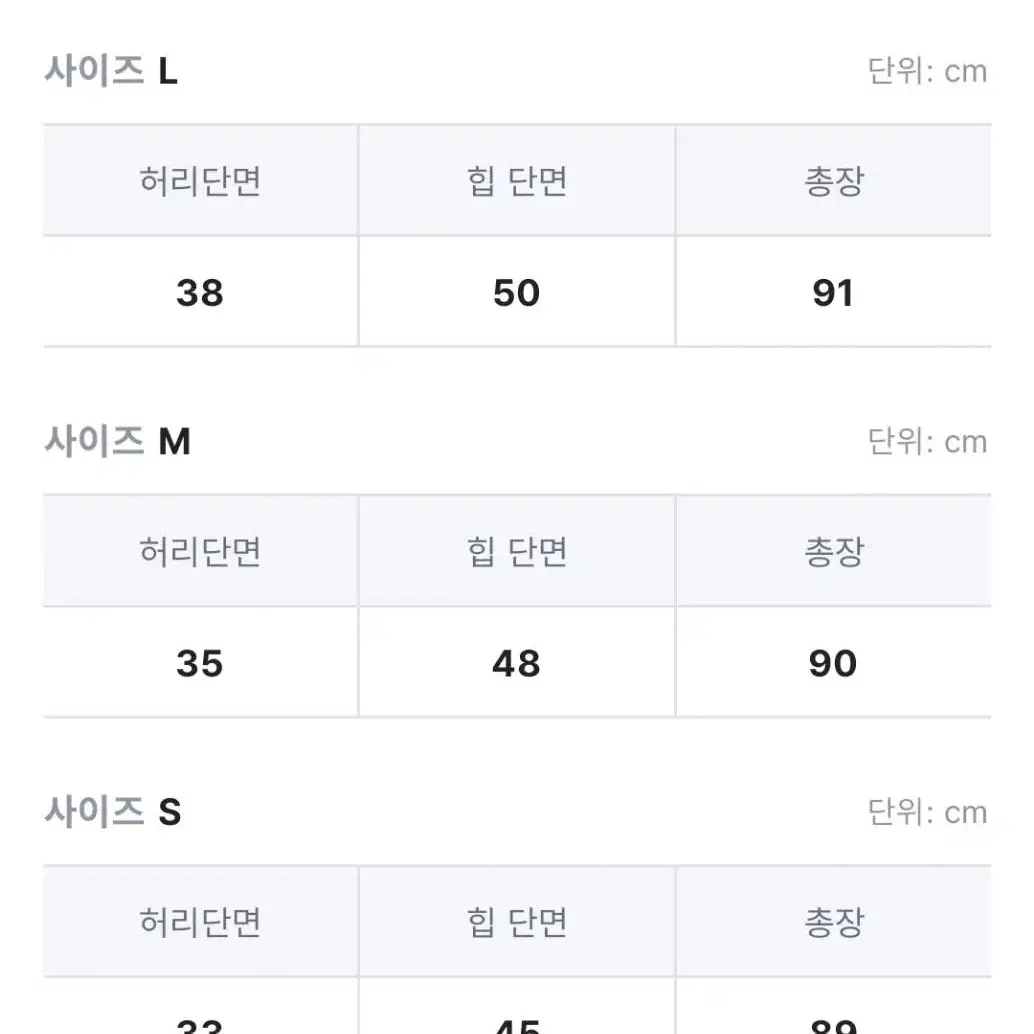
Task: Select the size L waist value 38
Action: (200, 293)
